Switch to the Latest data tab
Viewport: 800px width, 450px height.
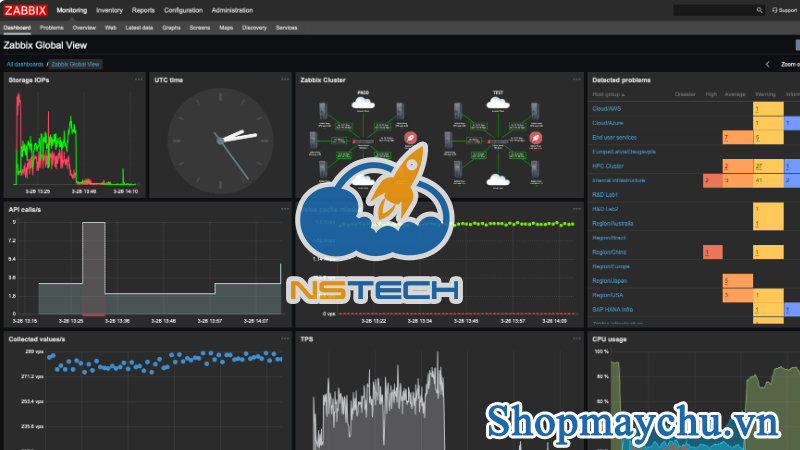tap(139, 28)
